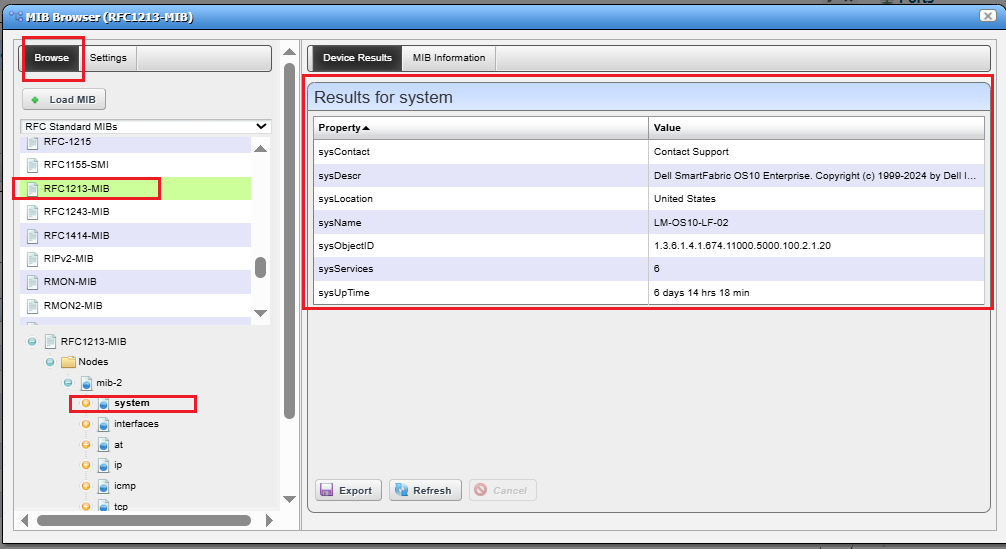The image size is (1006, 549).
Task: Click the horizontal scrollbar under the tree
Action: 144,520
